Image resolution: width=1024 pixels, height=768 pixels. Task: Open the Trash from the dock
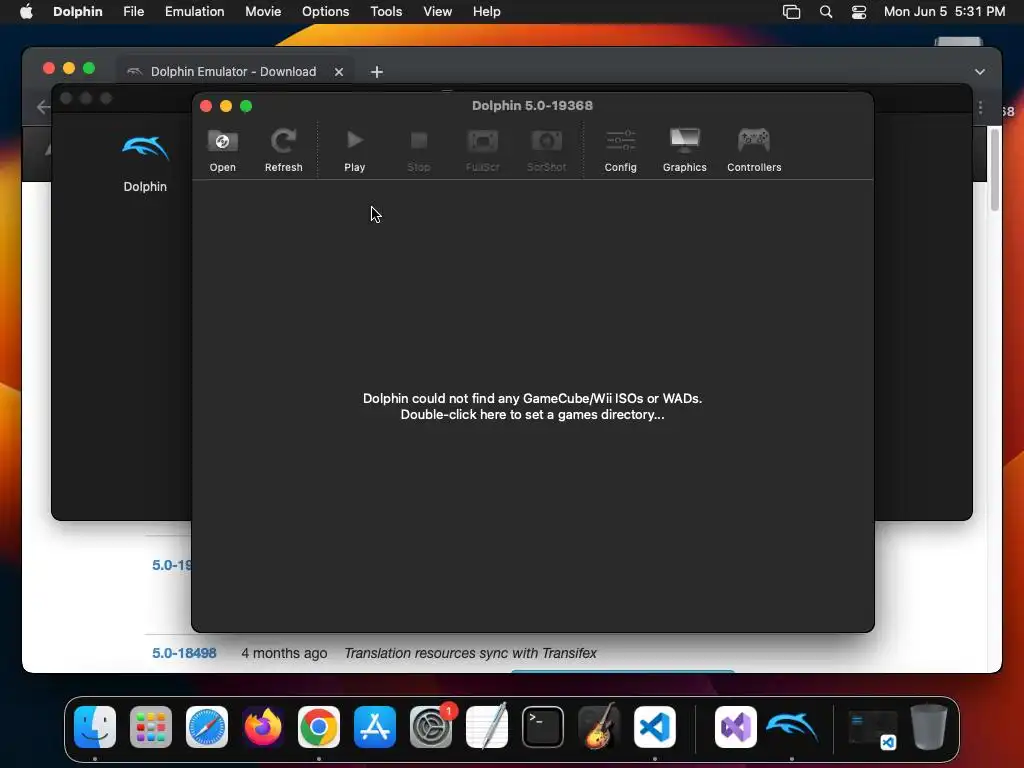(x=929, y=727)
